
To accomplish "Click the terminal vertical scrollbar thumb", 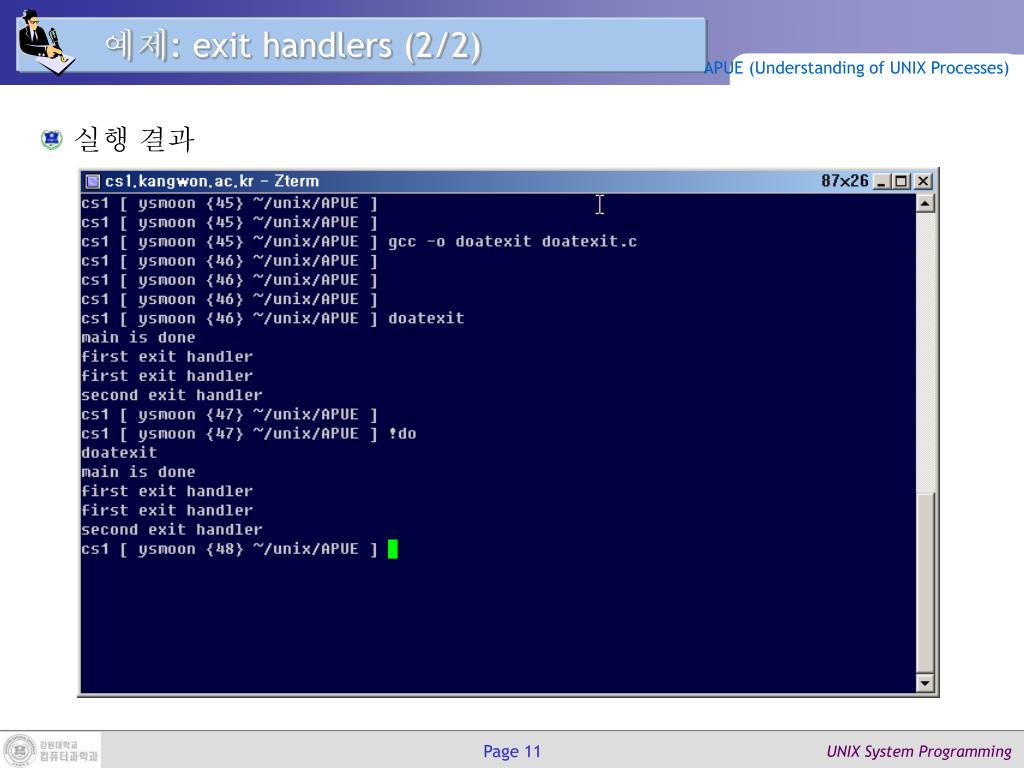I will [x=925, y=583].
